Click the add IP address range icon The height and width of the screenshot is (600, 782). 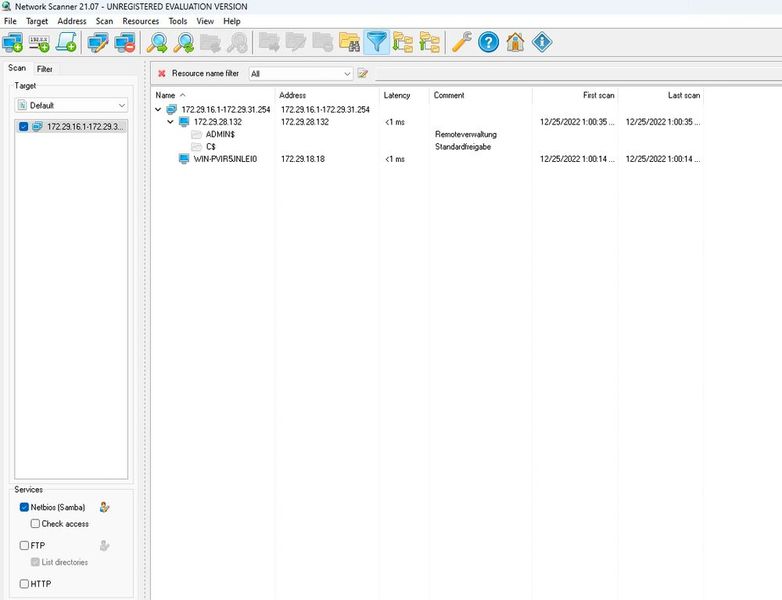pos(39,42)
